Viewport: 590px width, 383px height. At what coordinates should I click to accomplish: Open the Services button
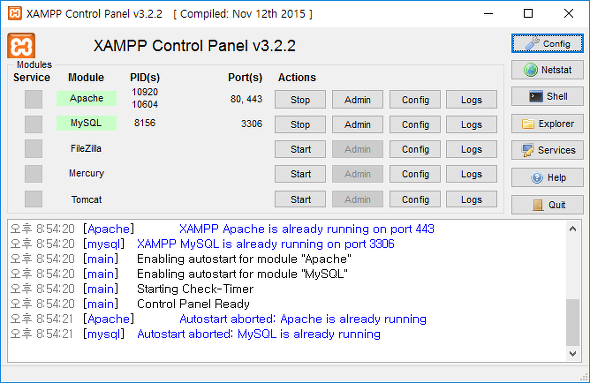(547, 150)
